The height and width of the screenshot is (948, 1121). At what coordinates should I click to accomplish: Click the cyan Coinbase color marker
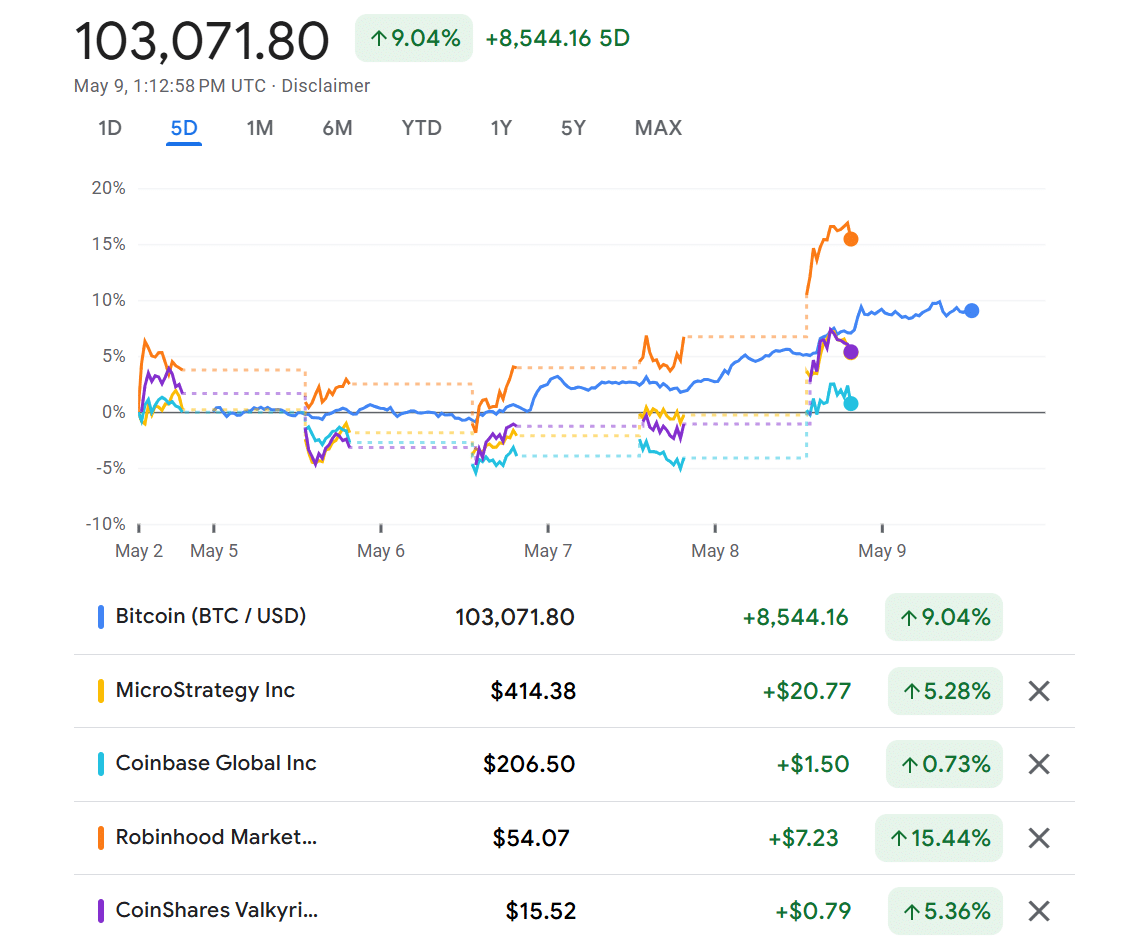(101, 764)
